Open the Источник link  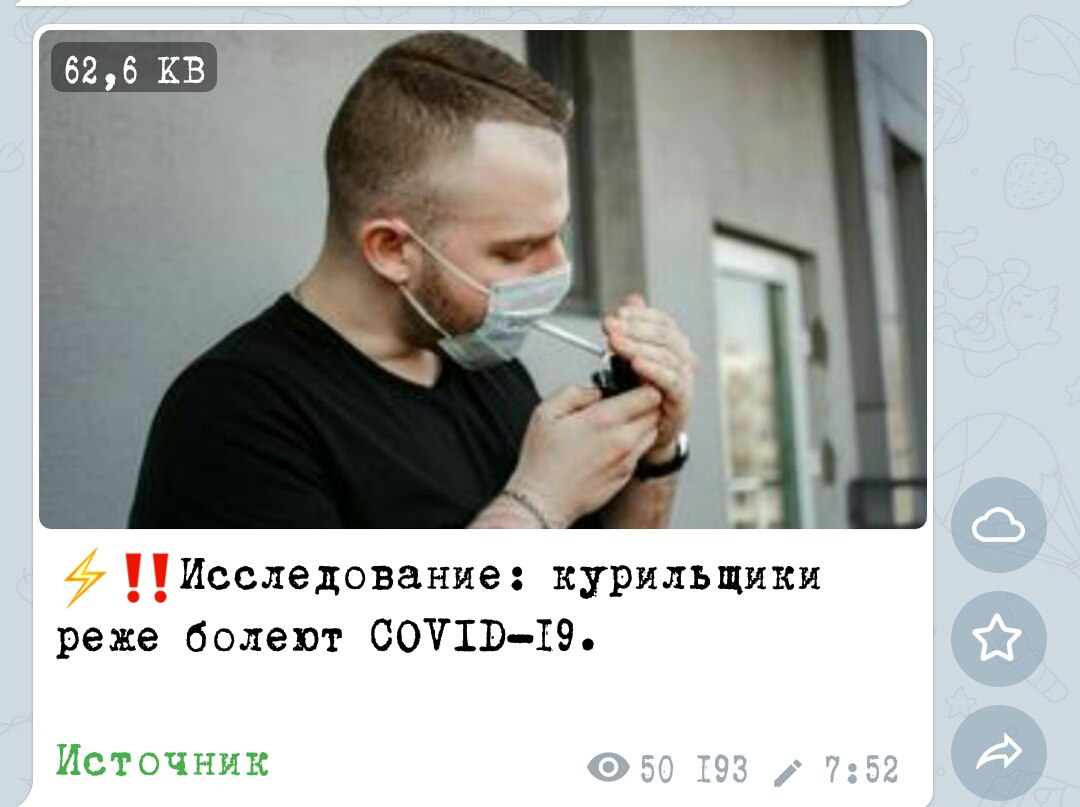[163, 761]
